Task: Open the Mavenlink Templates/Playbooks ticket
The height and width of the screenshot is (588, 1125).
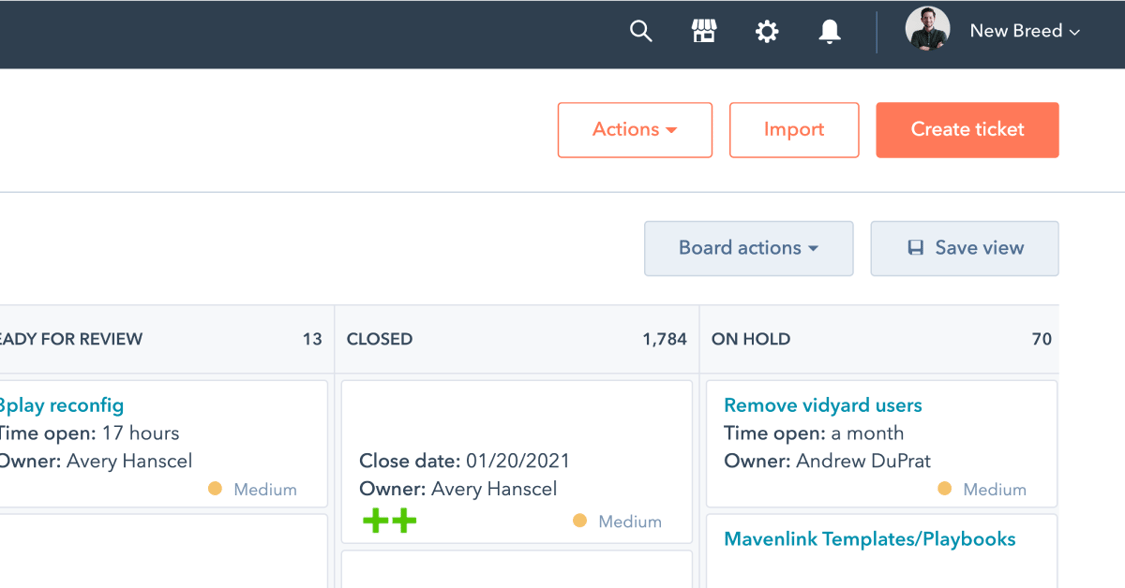Action: (x=869, y=538)
